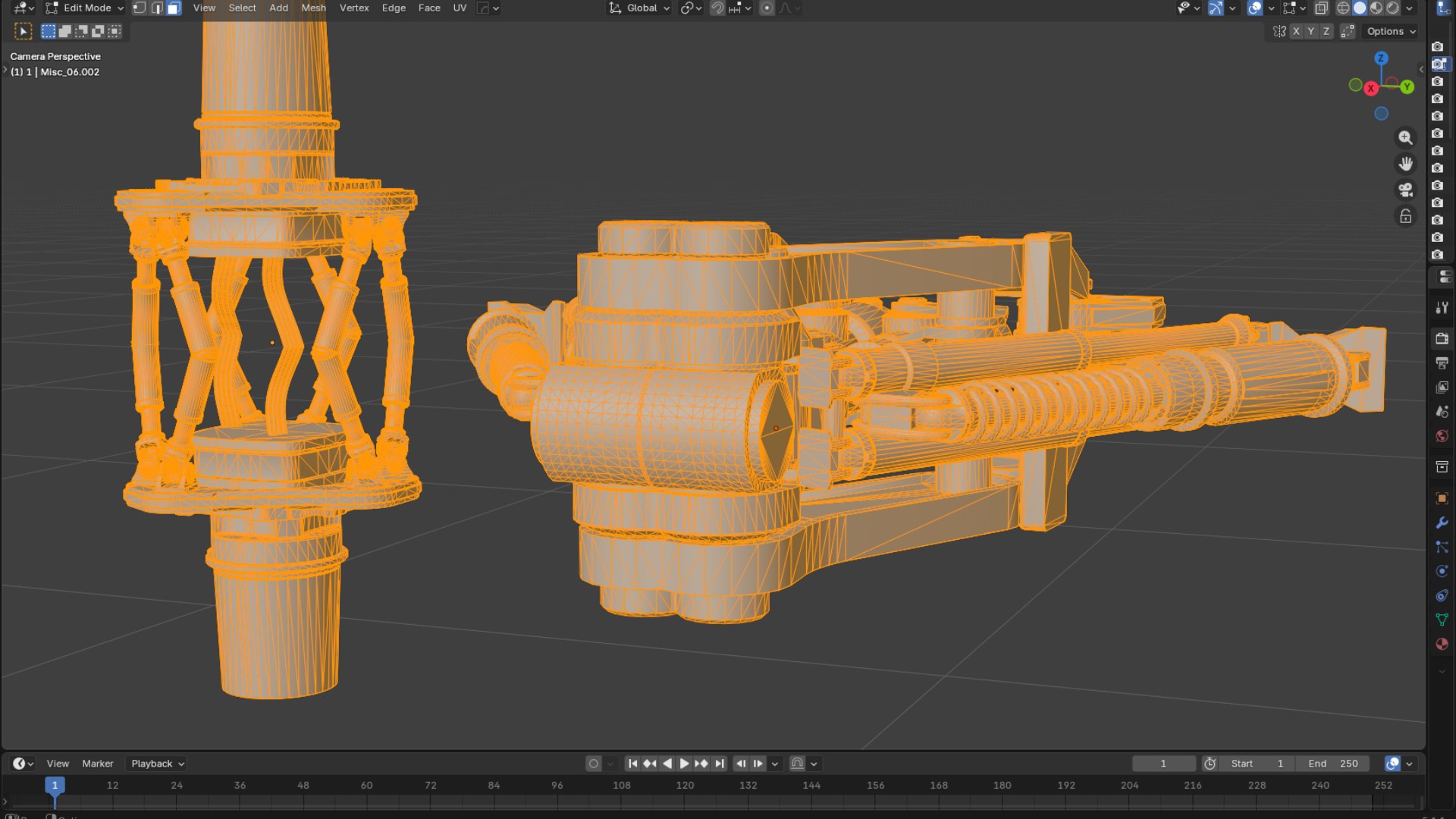Open the Playback dropdown

pos(157,764)
